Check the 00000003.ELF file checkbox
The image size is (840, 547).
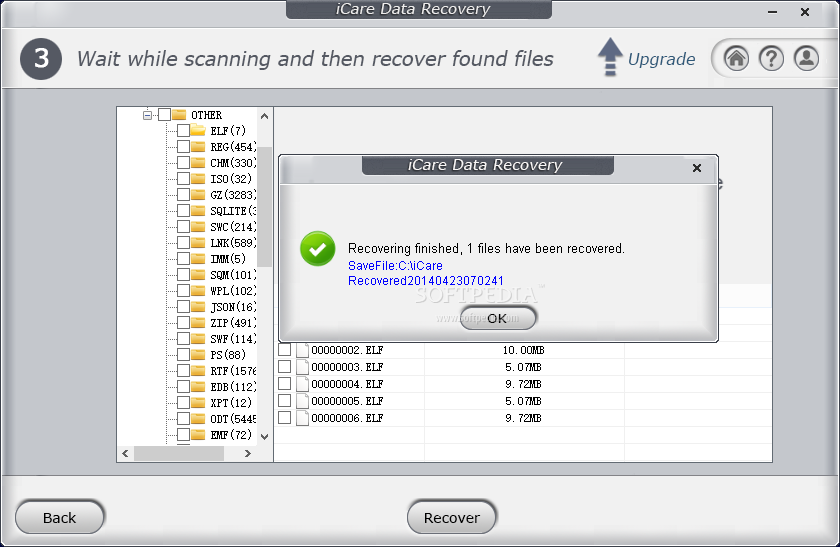pyautogui.click(x=284, y=367)
